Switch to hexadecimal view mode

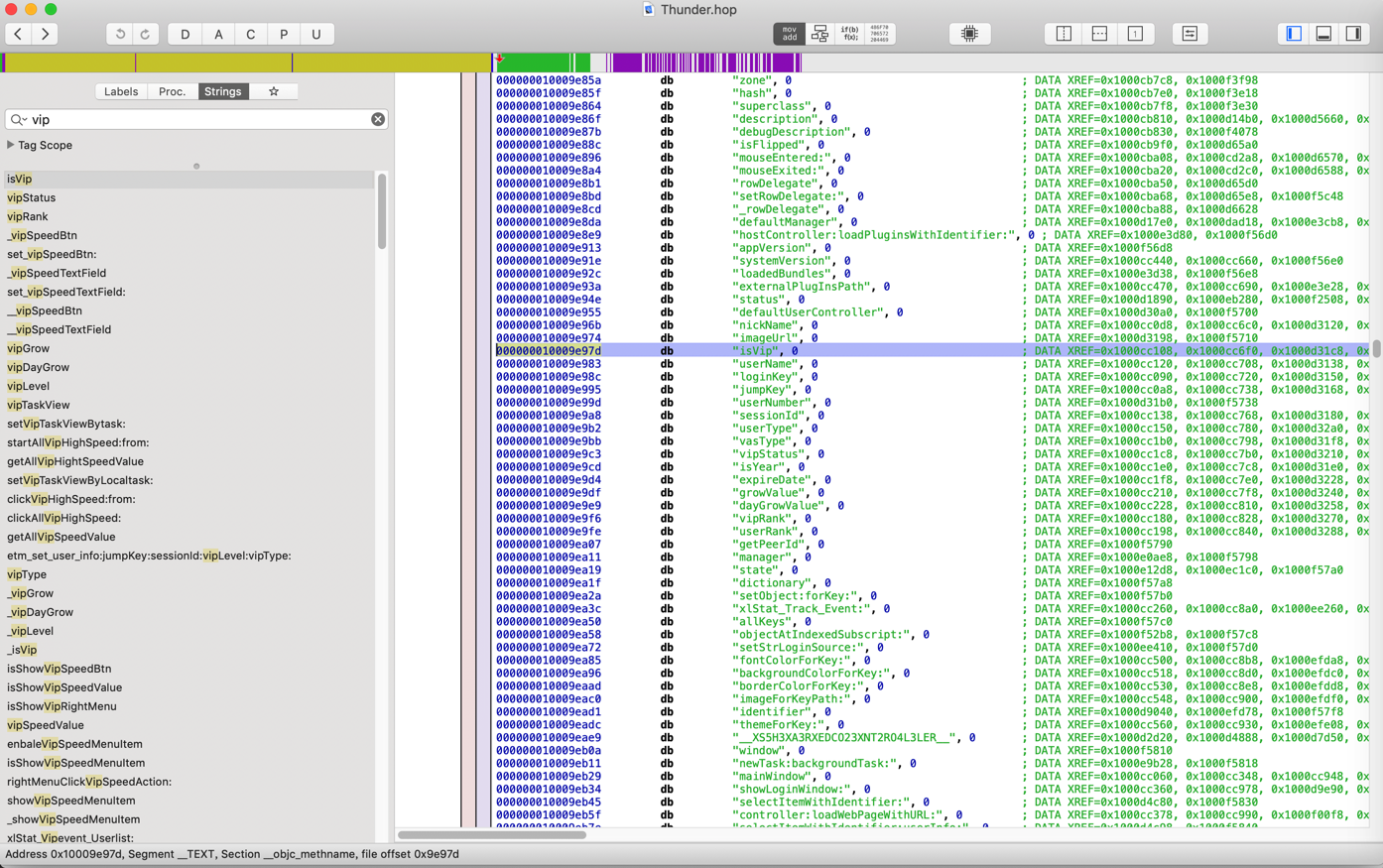click(x=880, y=34)
